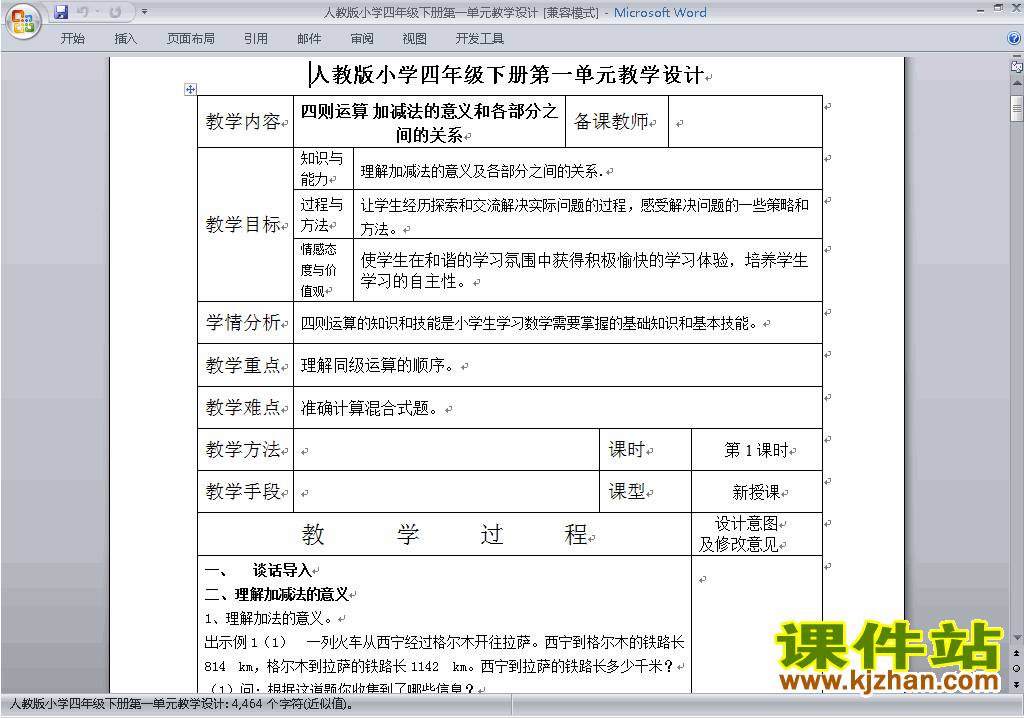Restore down the Word window
Screen dimensions: 1024x718
pyautogui.click(x=998, y=8)
